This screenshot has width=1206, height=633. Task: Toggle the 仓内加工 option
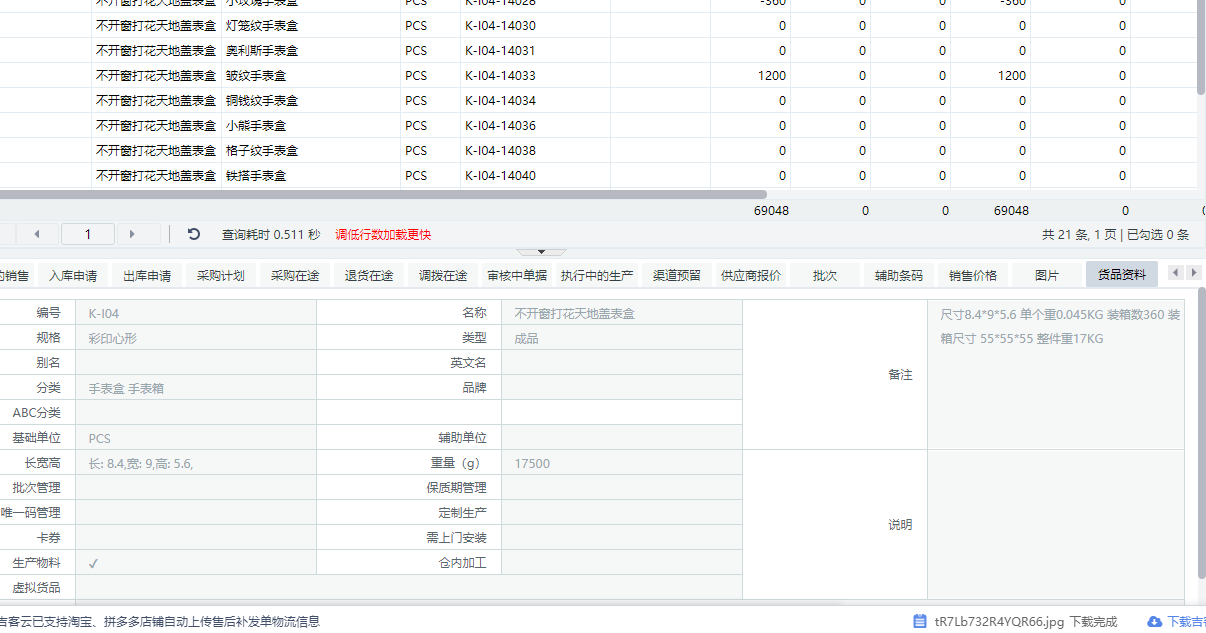pyautogui.click(x=622, y=563)
